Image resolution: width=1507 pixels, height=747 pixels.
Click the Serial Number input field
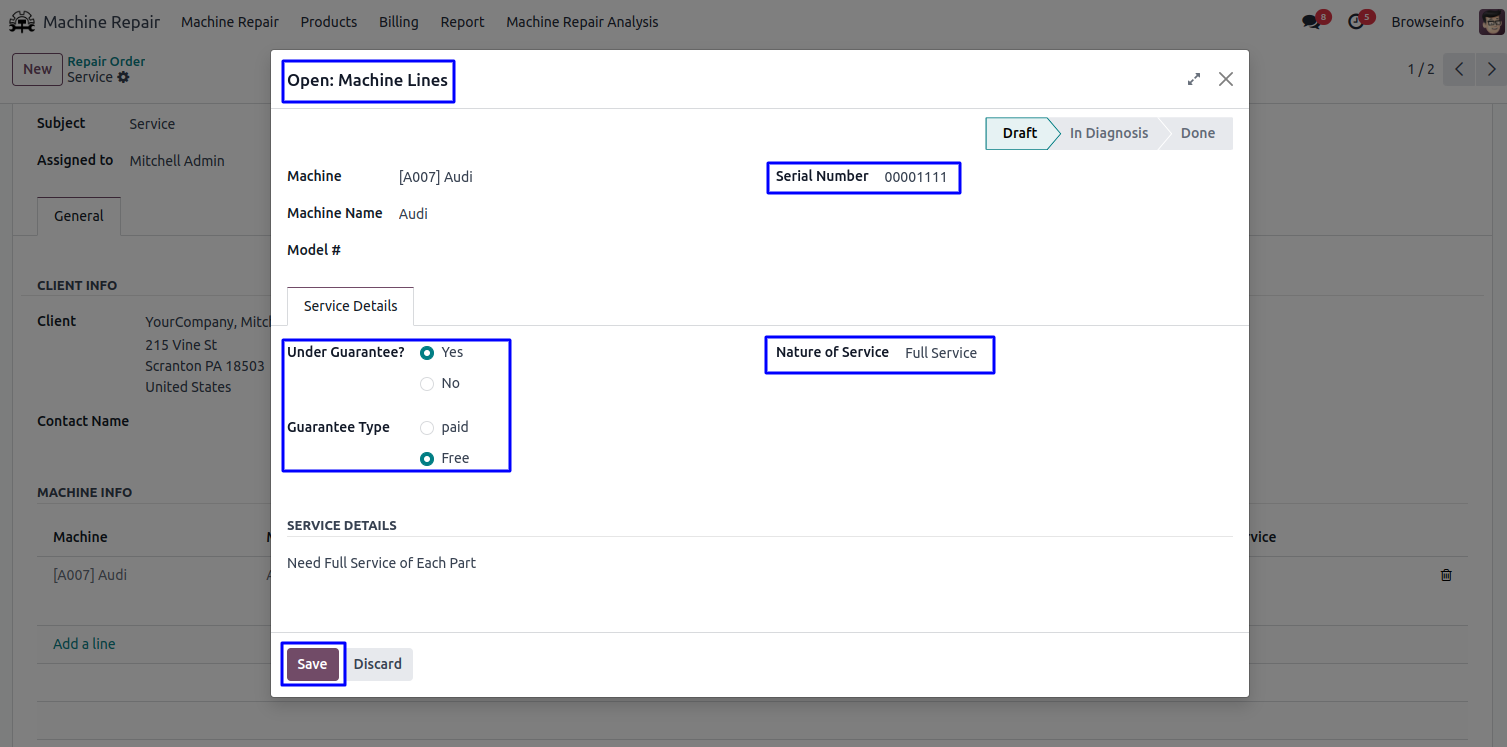[x=915, y=177]
